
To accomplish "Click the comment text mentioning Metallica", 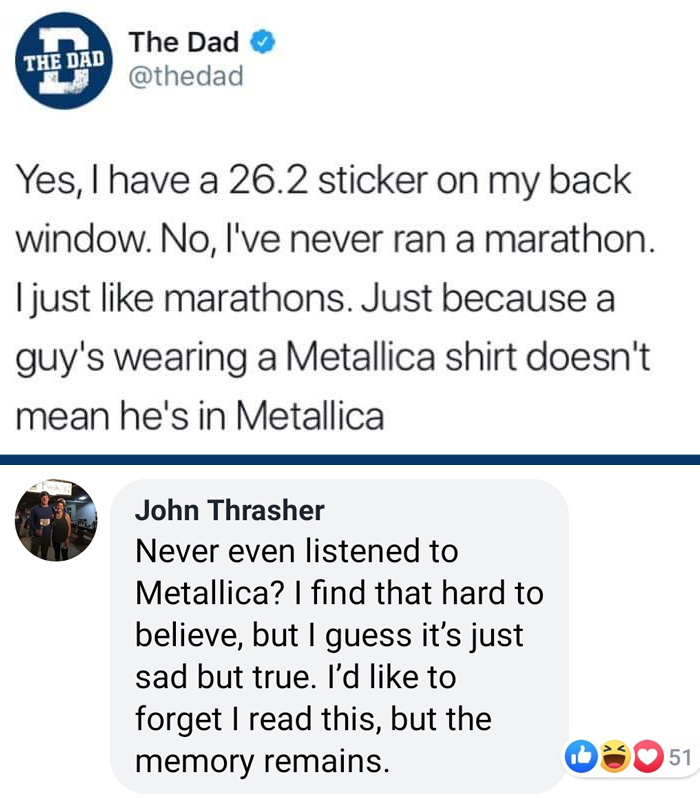I will coord(339,657).
